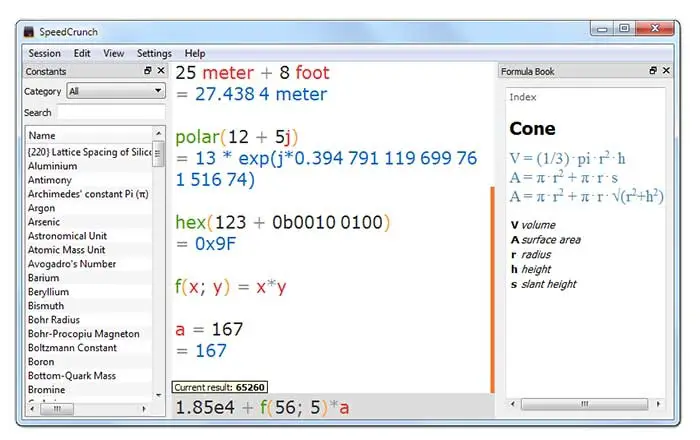Click the a = 167 expression
Viewport: 700px width, 440px height.
(x=209, y=329)
